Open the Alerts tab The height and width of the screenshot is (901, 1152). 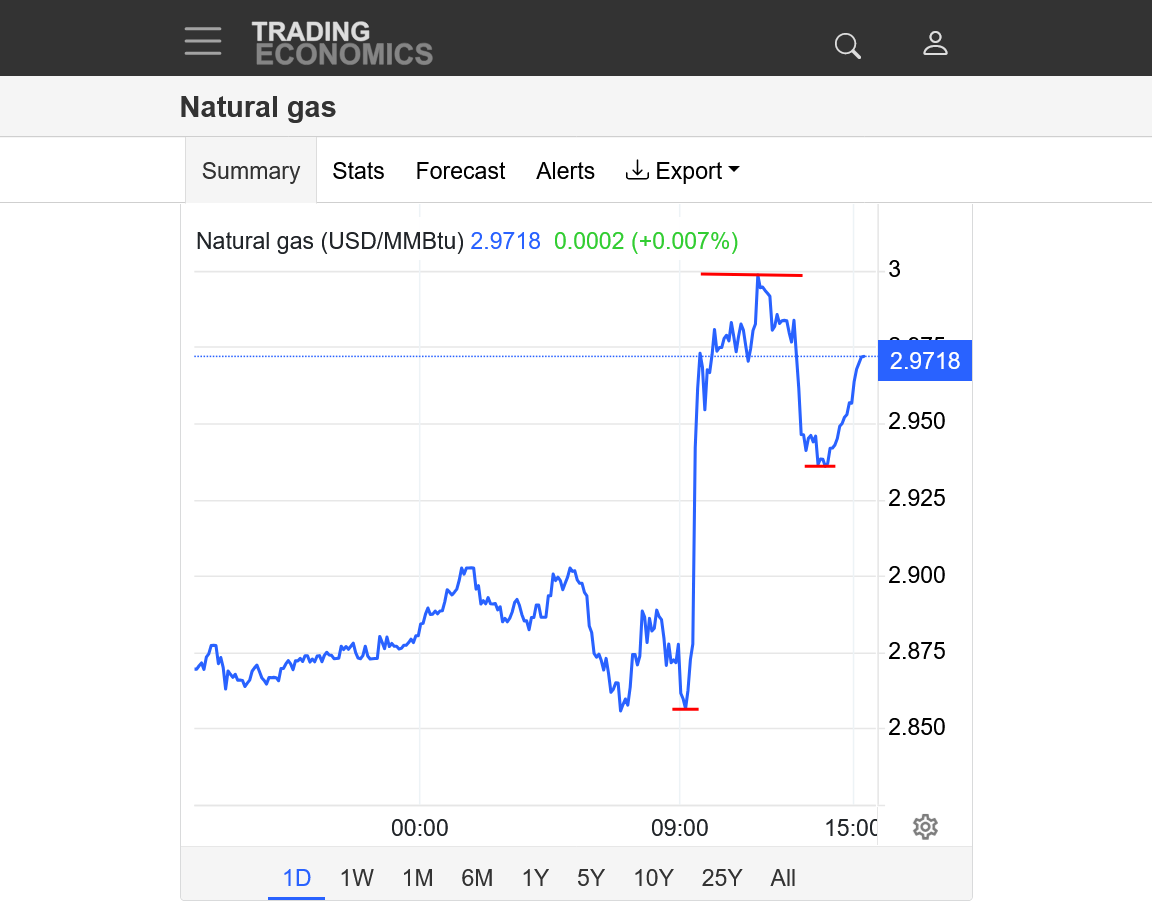[565, 171]
